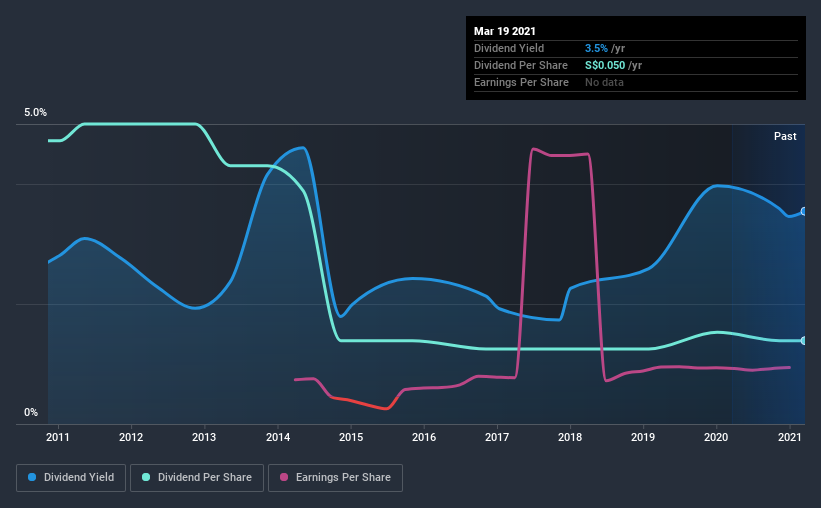Screen dimensions: 821x508
Task: Toggle the Dividend Per Share legend button
Action: (x=197, y=478)
